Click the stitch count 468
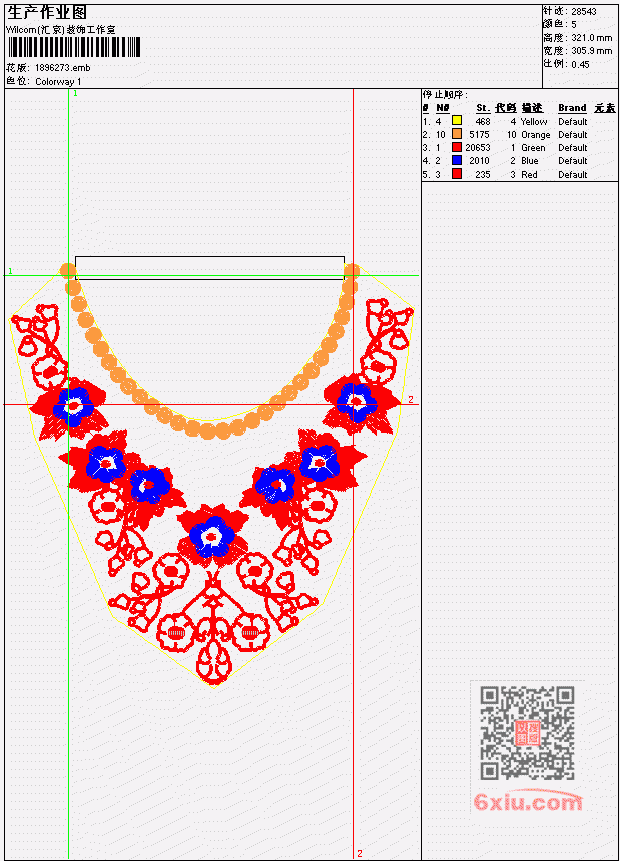This screenshot has height=861, width=620. (483, 121)
